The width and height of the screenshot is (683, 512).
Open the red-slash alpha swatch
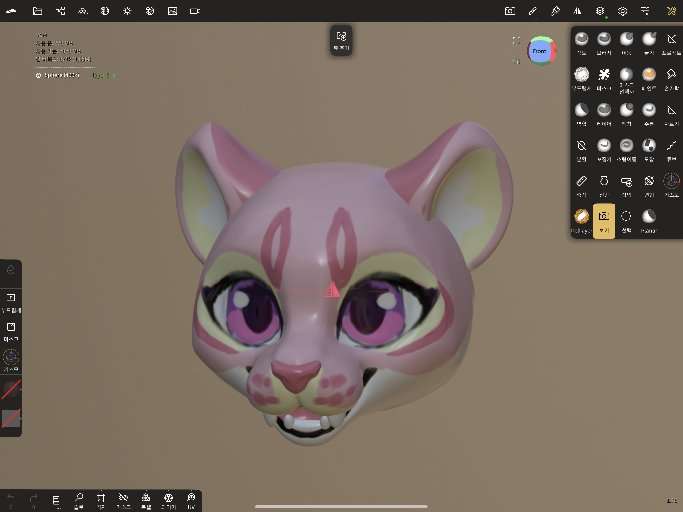[x=11, y=390]
